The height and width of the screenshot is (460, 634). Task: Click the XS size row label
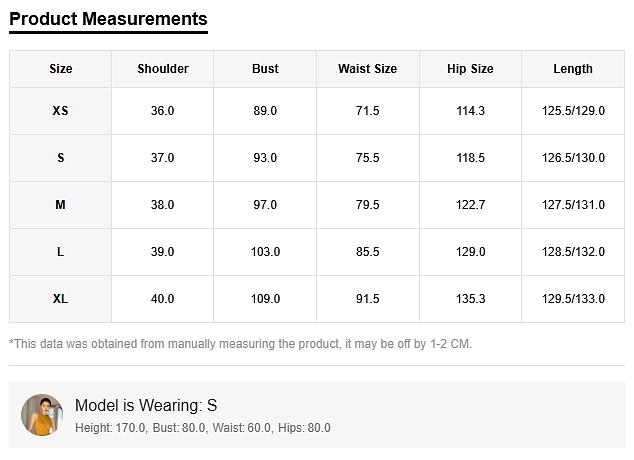[x=61, y=111]
